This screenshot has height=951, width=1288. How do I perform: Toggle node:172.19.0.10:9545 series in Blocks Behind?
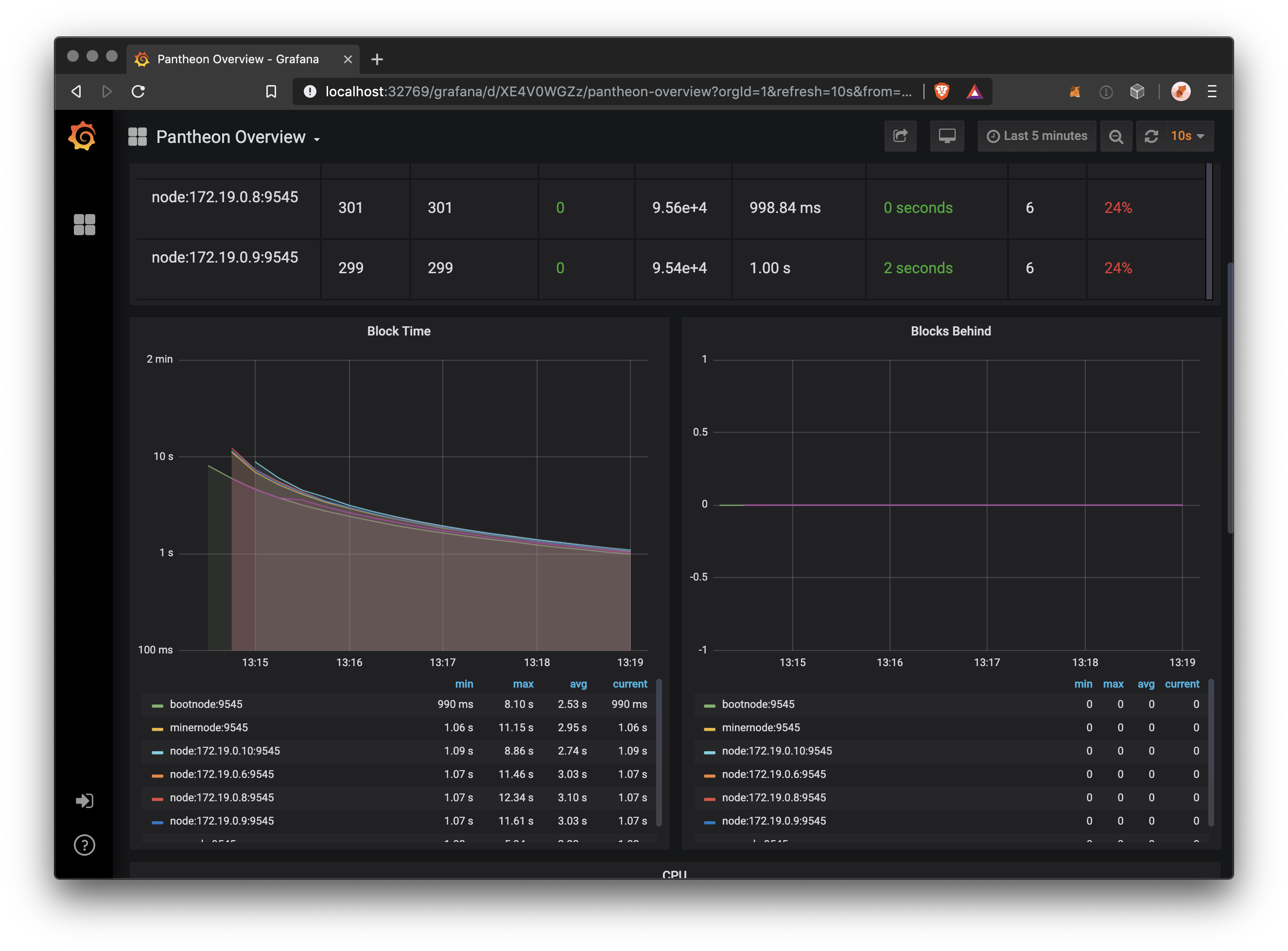[x=776, y=751]
